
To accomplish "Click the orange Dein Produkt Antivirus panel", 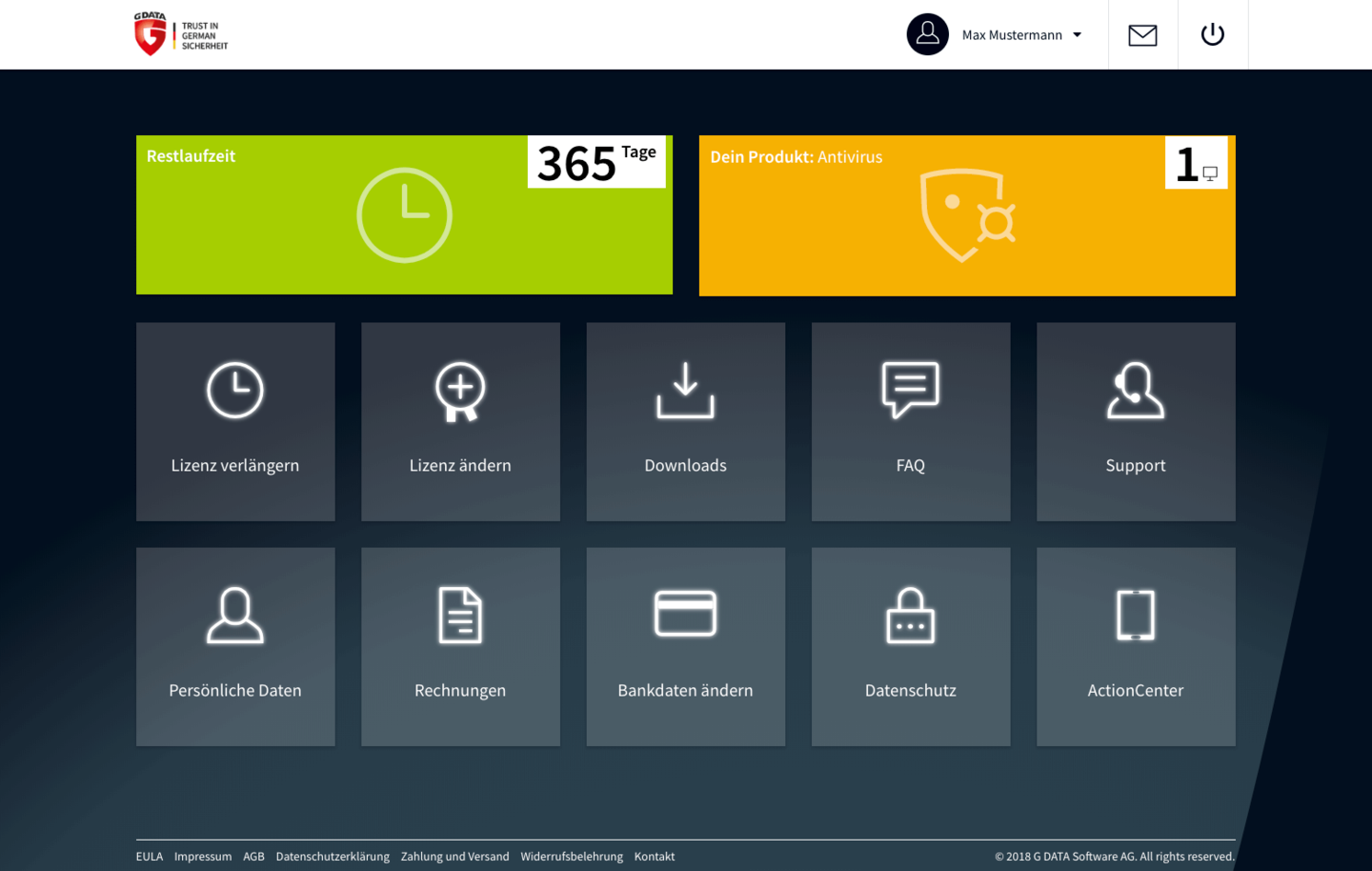I will [967, 215].
